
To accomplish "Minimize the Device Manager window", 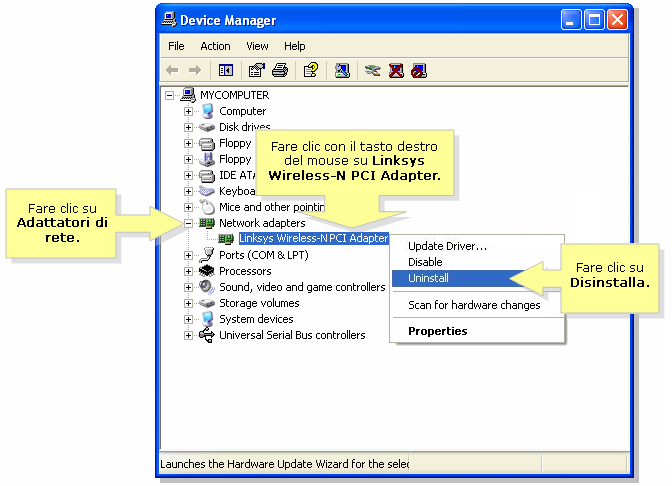I will point(571,20).
